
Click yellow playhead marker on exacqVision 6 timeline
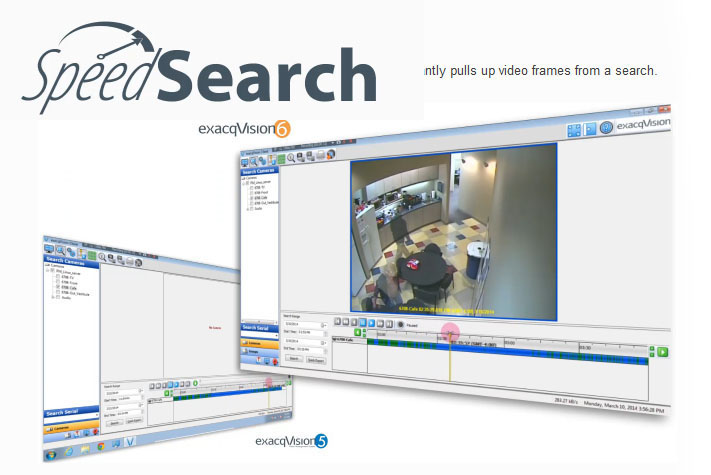tap(450, 358)
